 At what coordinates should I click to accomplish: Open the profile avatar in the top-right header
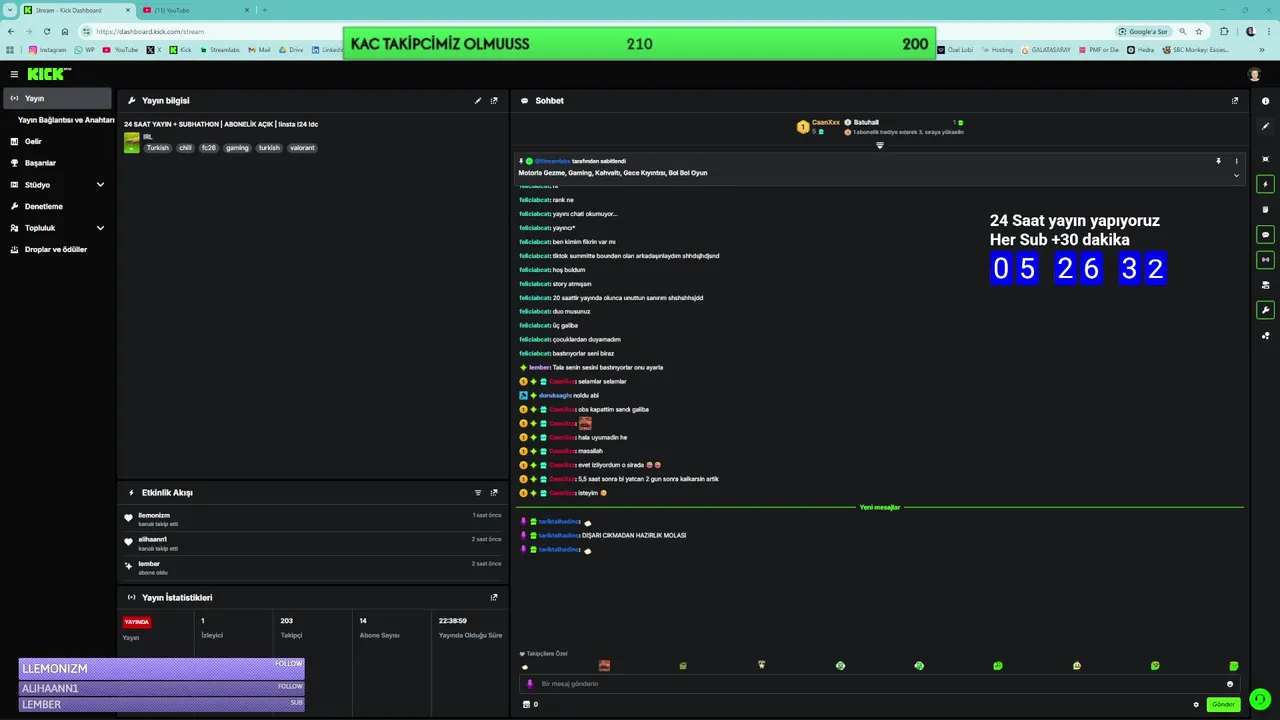(x=1255, y=74)
